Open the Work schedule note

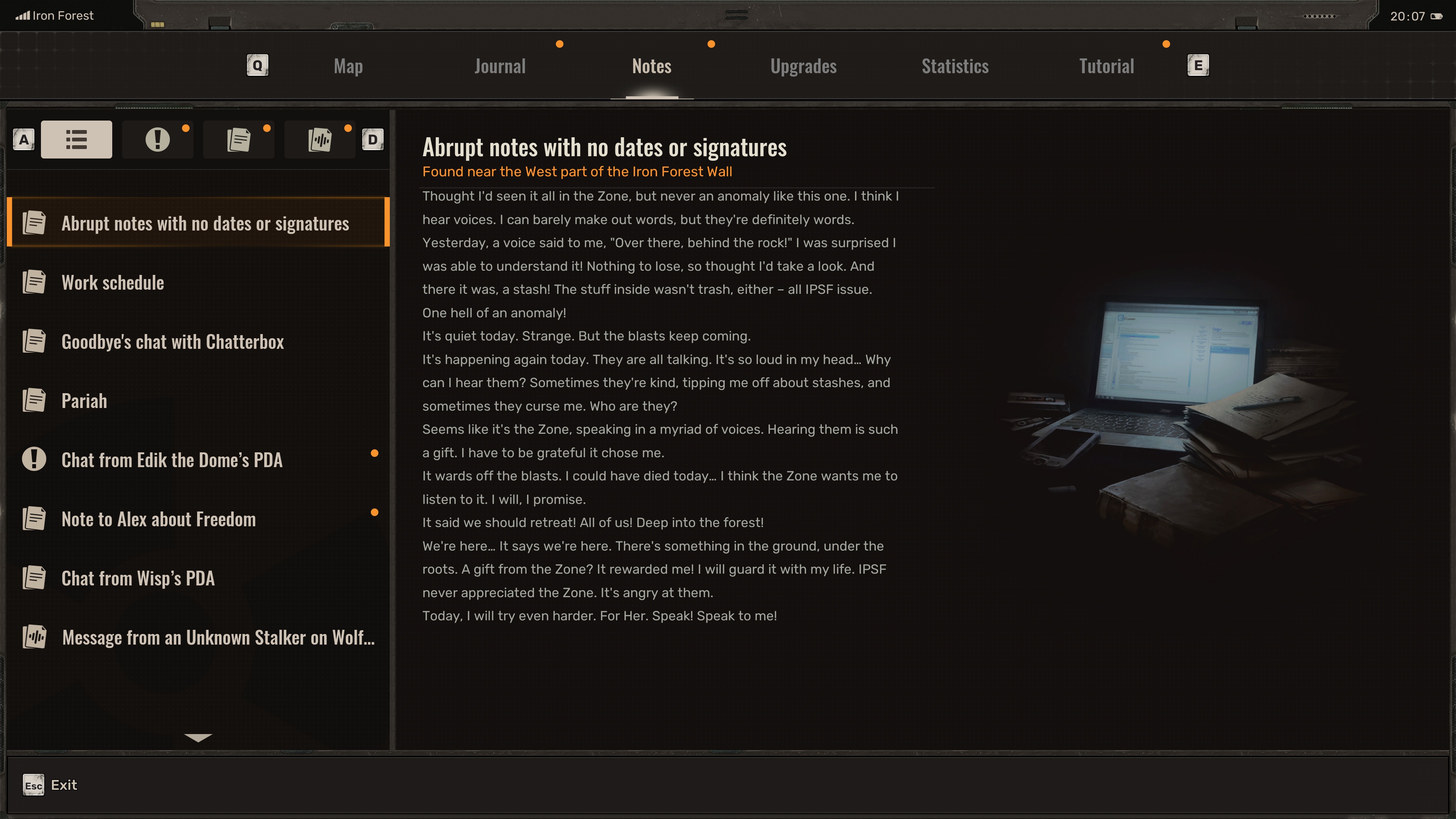(198, 282)
